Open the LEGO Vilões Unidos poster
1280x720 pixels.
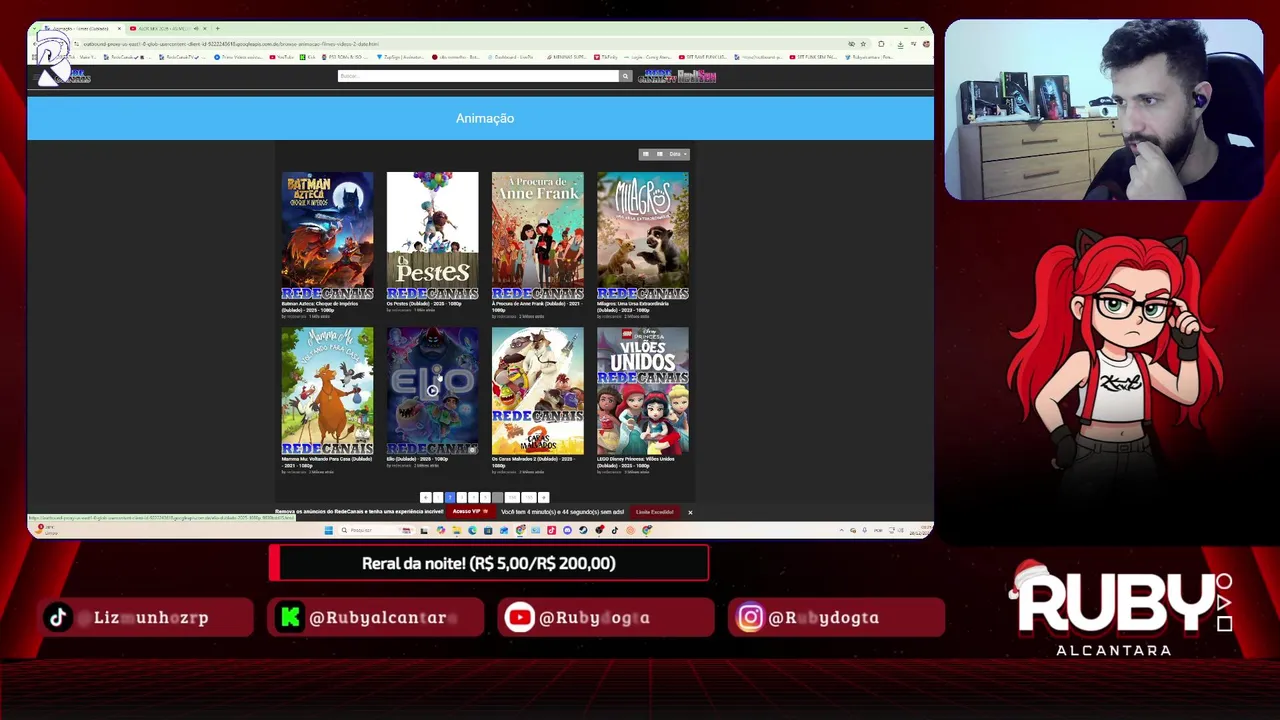(x=642, y=391)
